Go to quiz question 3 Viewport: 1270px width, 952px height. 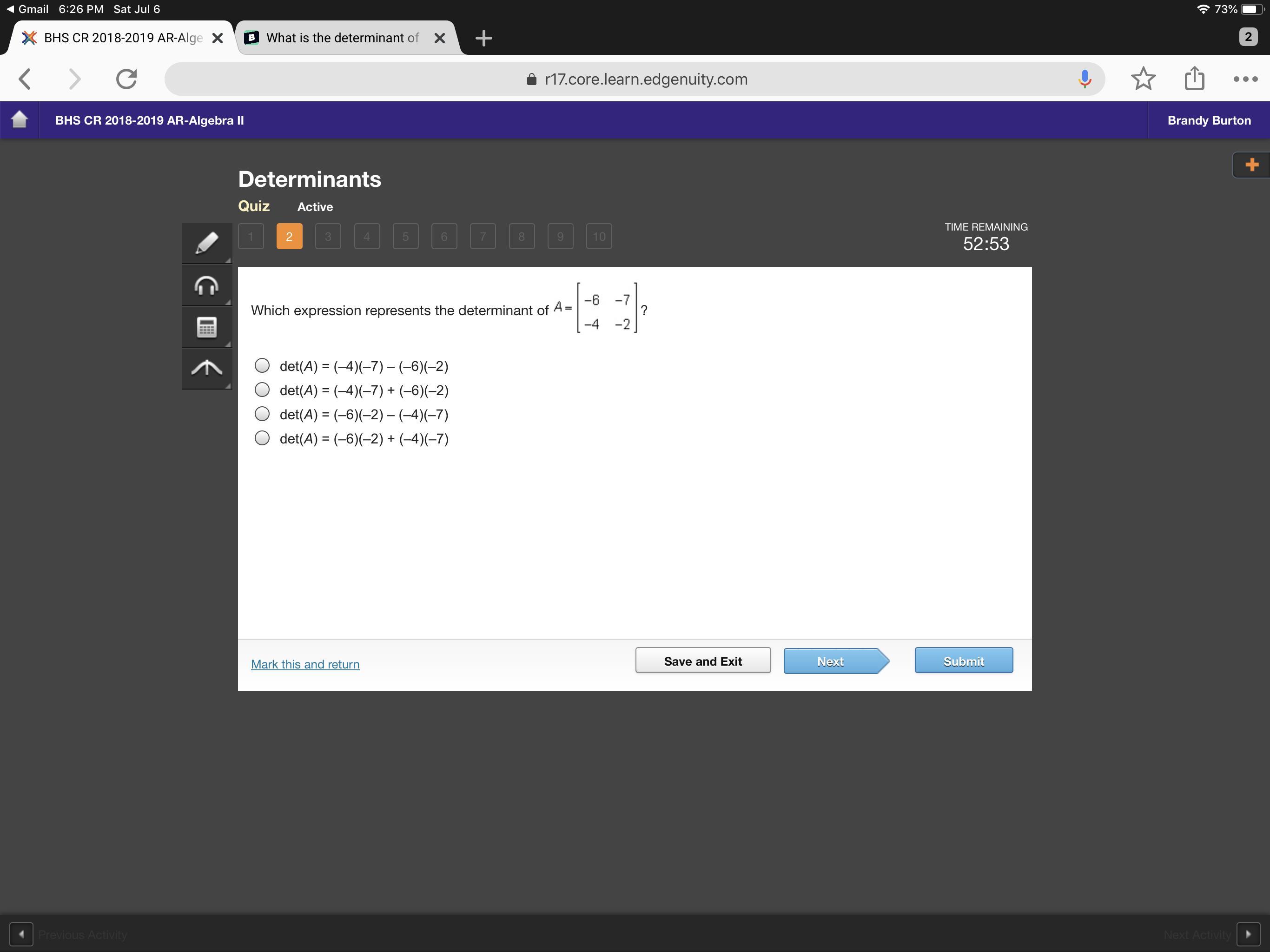328,237
